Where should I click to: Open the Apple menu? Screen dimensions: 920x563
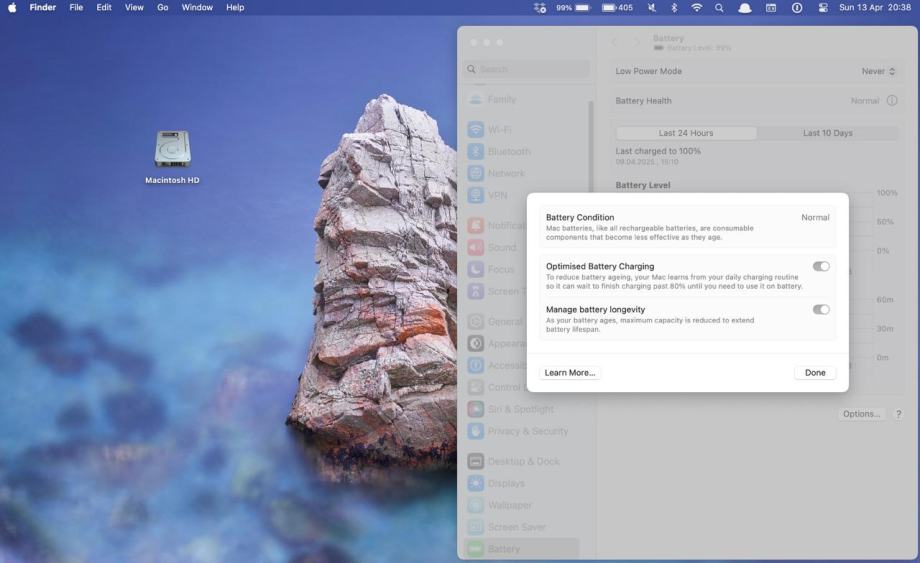(x=13, y=7)
